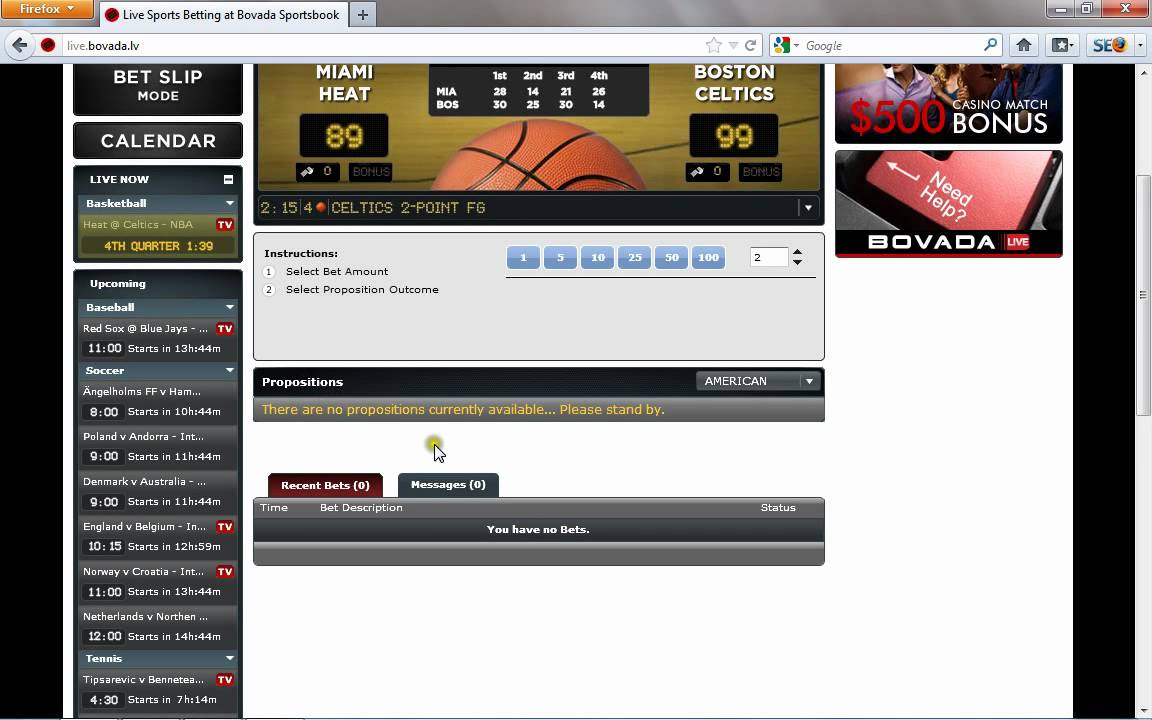Click TV icon for Tipsarevic match

point(225,680)
